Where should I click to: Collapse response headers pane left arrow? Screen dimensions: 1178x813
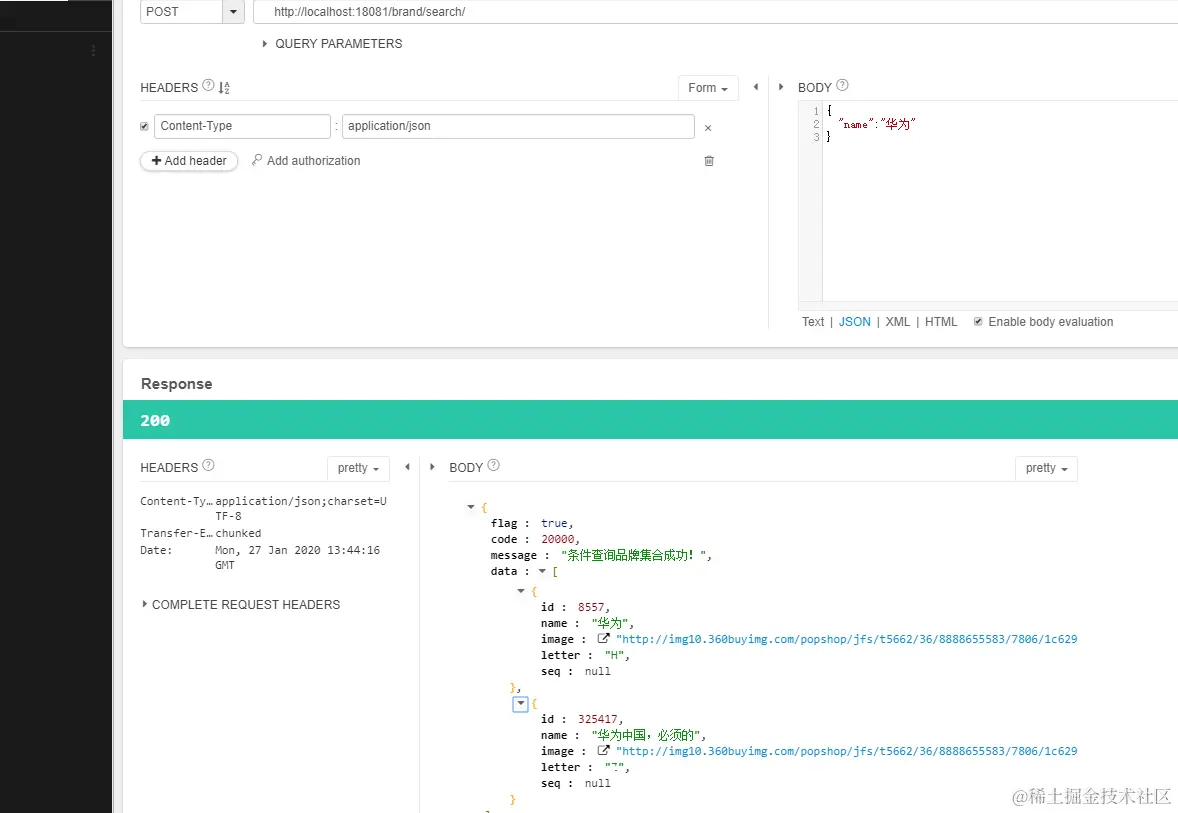click(x=407, y=467)
